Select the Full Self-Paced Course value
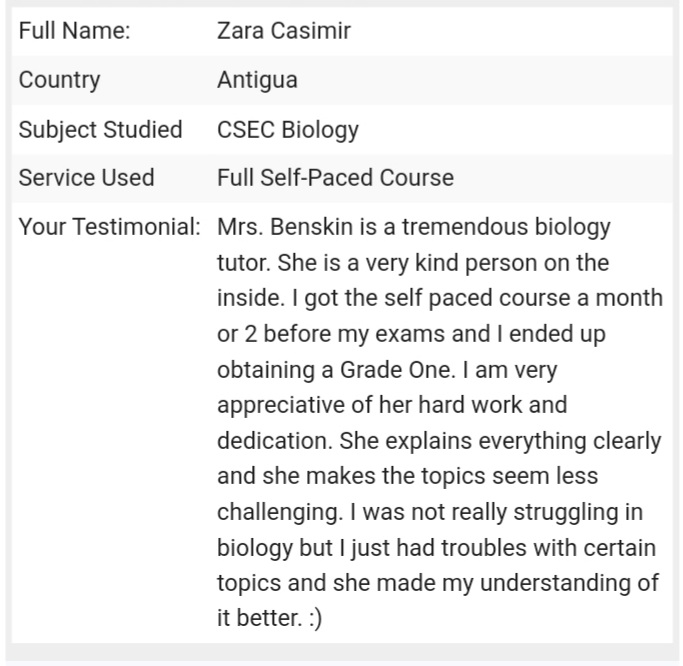683x666 pixels. tap(335, 178)
